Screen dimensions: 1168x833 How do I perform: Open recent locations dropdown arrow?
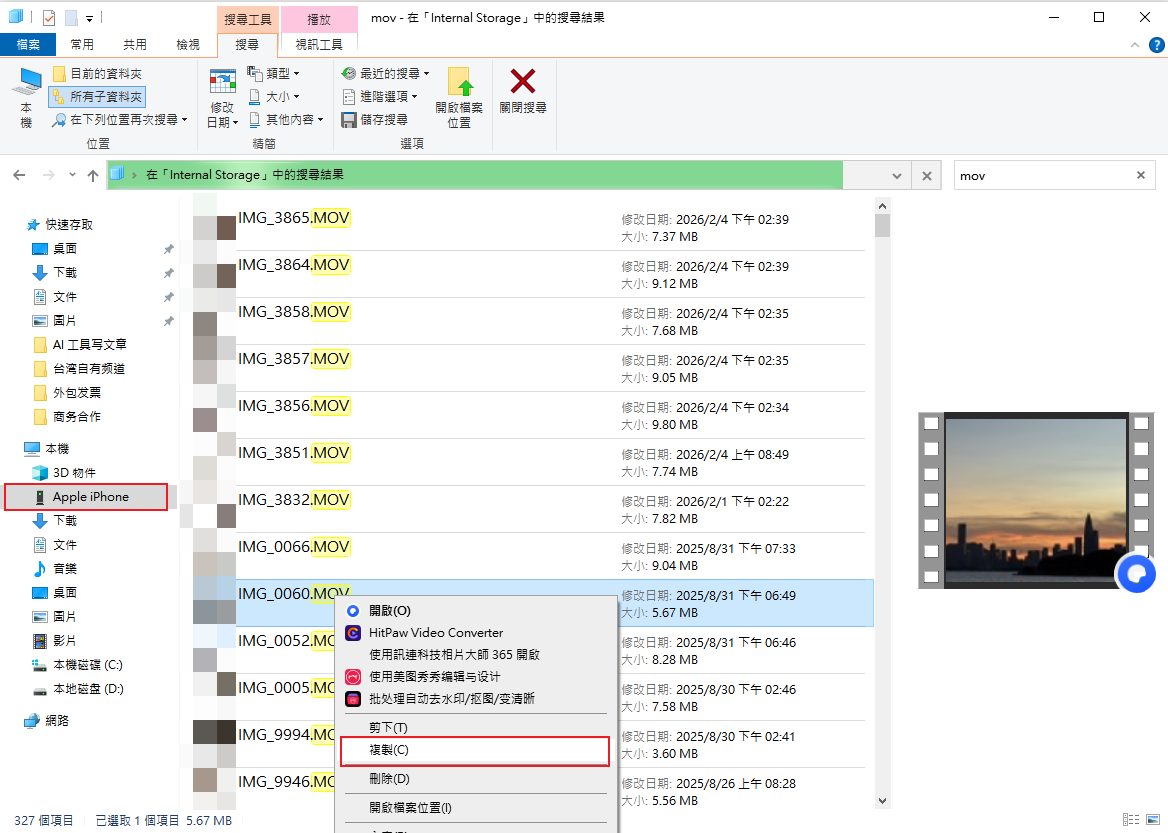72,175
